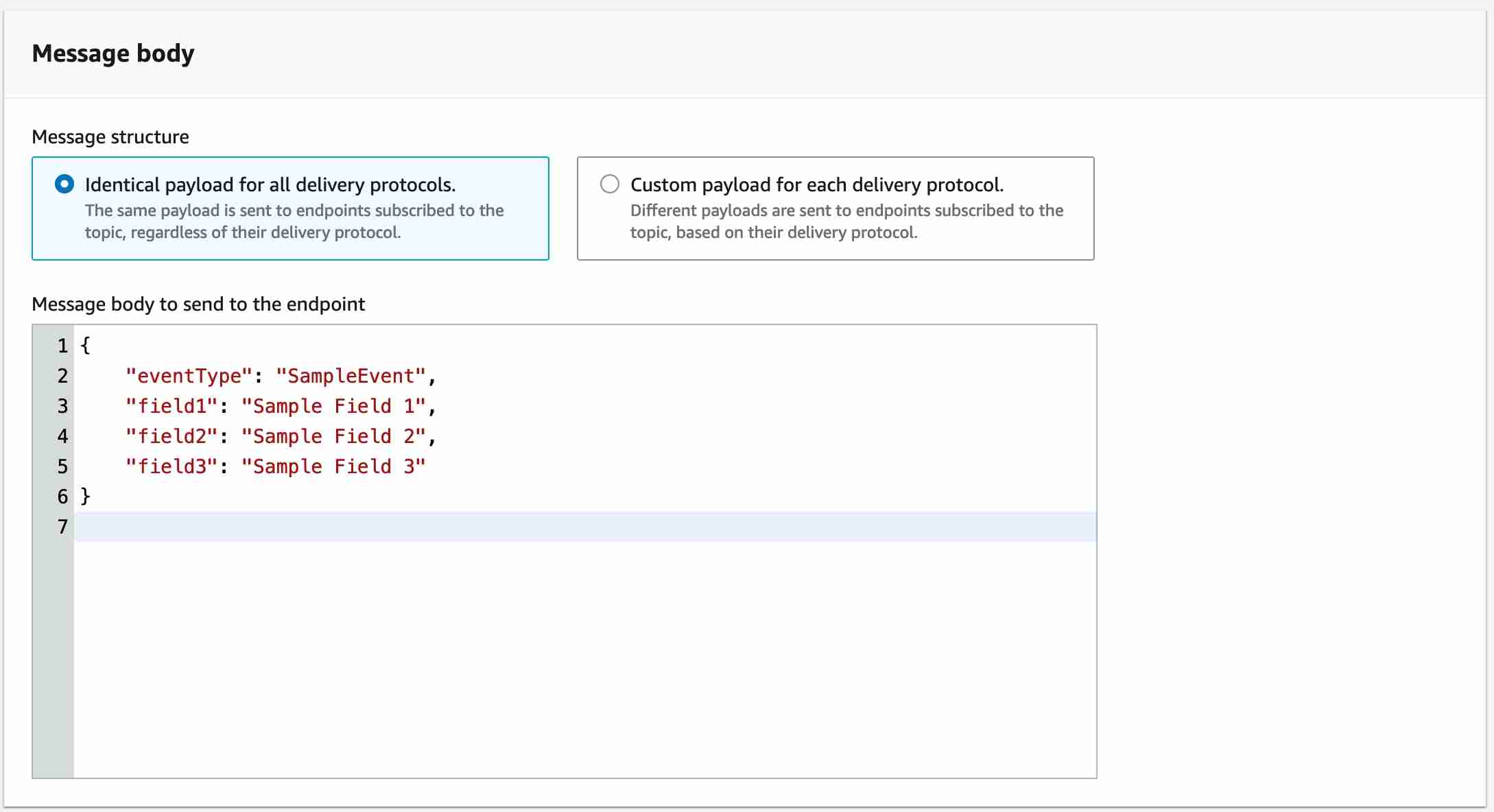
Task: Click line number 1 in the gutter
Action: click(x=62, y=346)
